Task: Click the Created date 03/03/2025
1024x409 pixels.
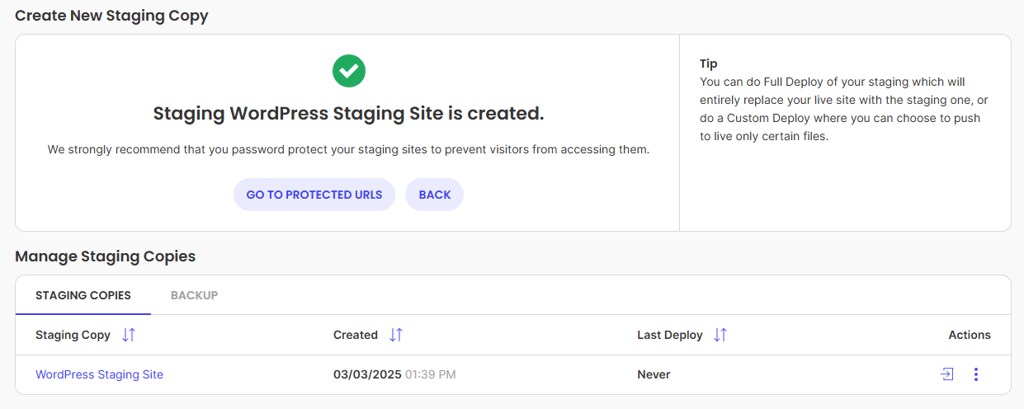Action: pyautogui.click(x=368, y=374)
